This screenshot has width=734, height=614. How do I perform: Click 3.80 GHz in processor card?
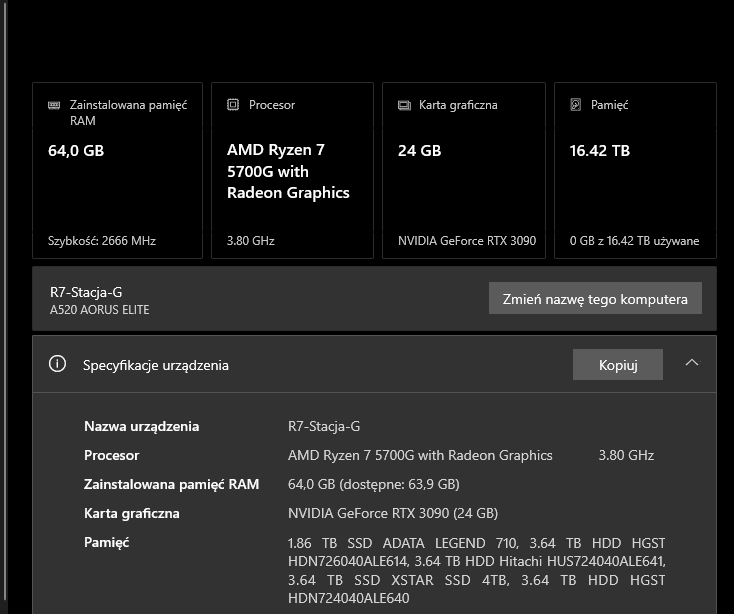point(250,241)
